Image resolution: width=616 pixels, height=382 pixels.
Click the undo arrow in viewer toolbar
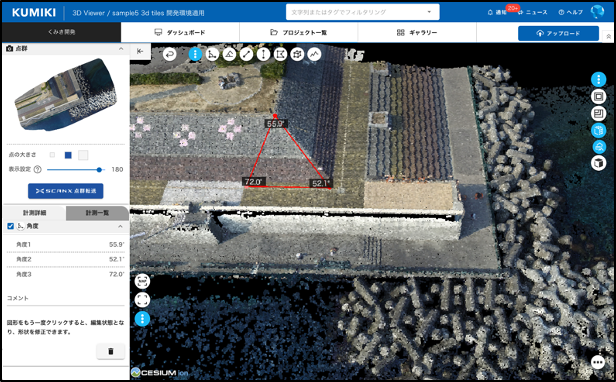pyautogui.click(x=170, y=54)
